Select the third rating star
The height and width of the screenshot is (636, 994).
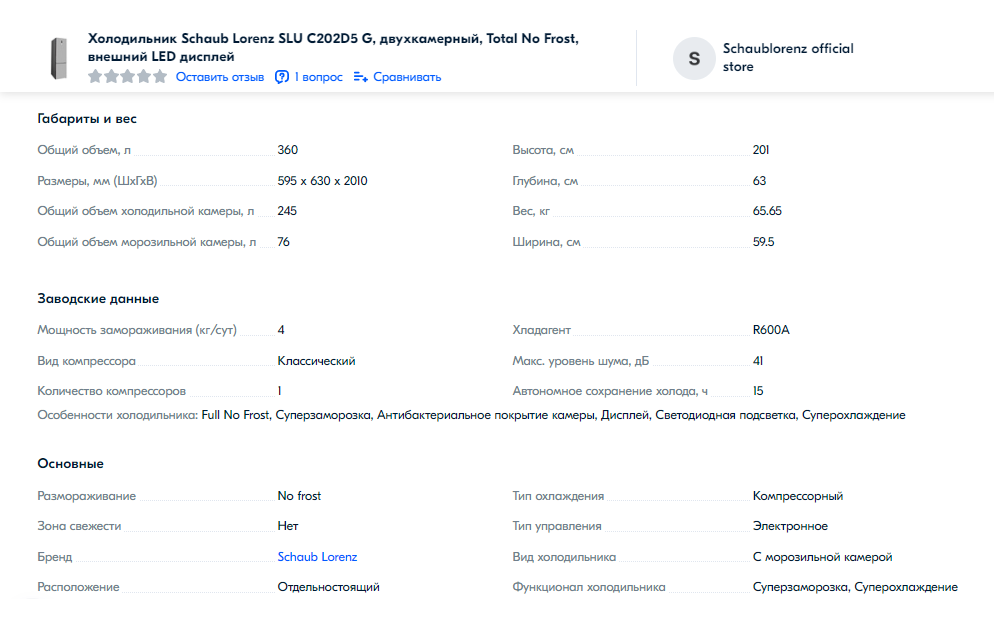(127, 77)
